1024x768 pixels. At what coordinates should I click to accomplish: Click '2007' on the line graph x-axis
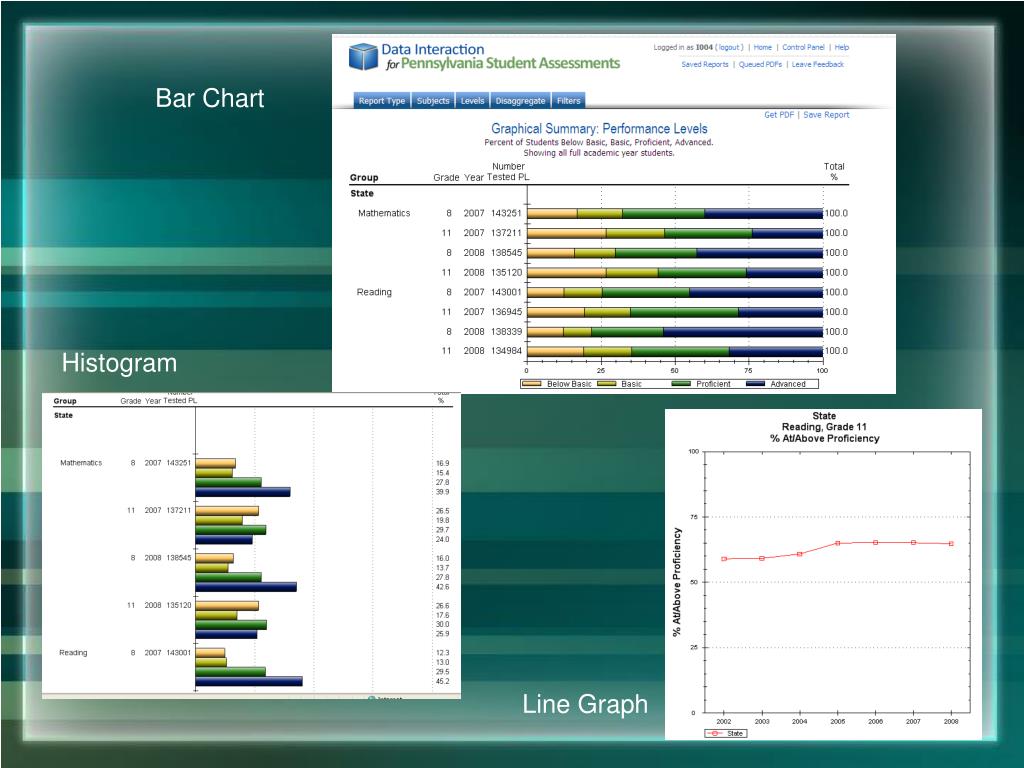913,722
